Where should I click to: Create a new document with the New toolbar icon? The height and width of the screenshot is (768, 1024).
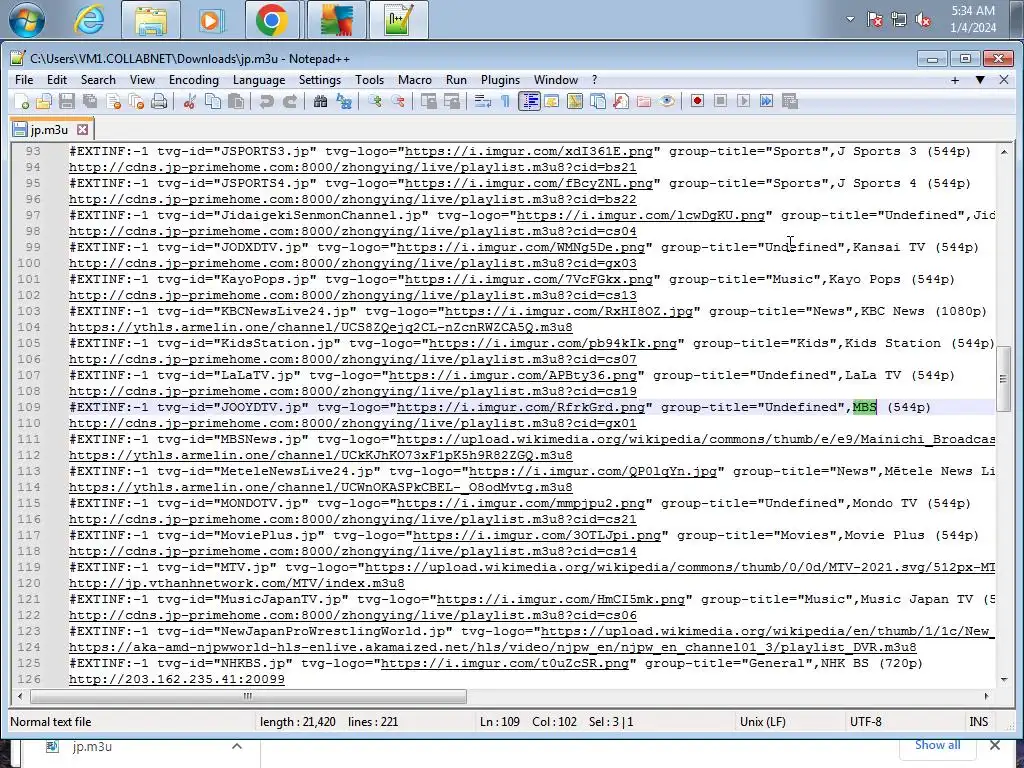tap(22, 102)
